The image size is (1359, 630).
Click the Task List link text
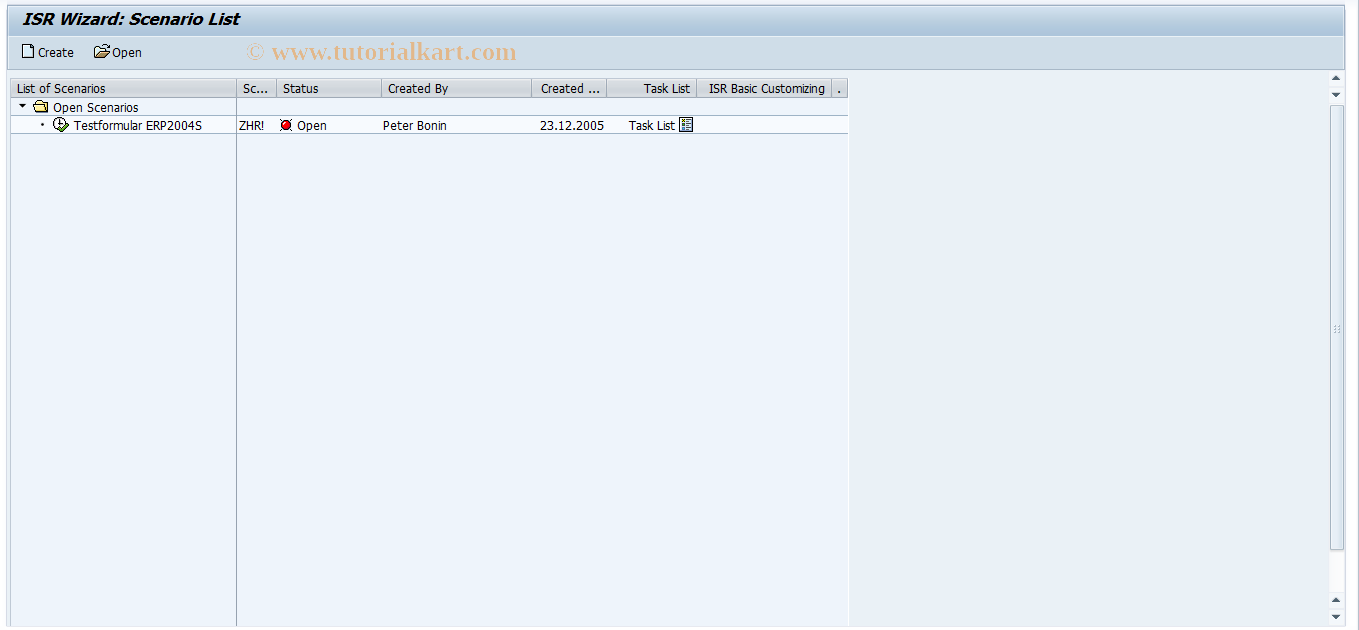pos(651,125)
